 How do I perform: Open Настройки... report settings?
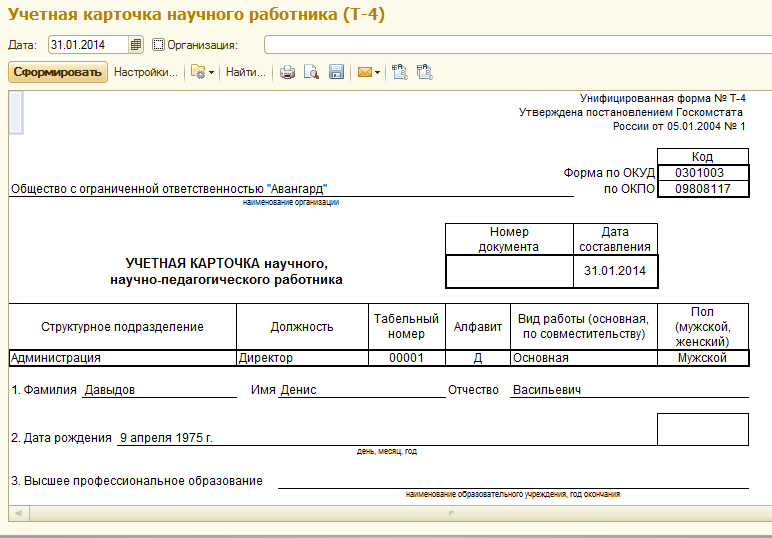146,72
